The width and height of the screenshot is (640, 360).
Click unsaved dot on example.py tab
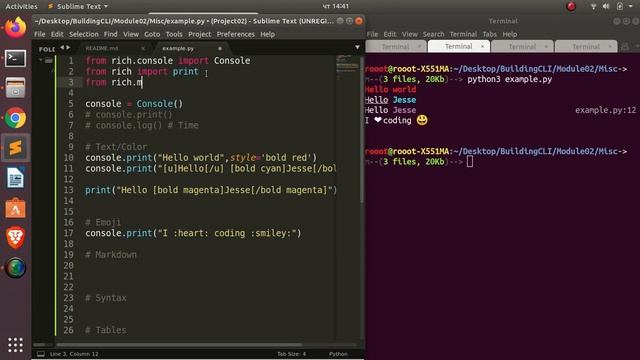point(220,48)
